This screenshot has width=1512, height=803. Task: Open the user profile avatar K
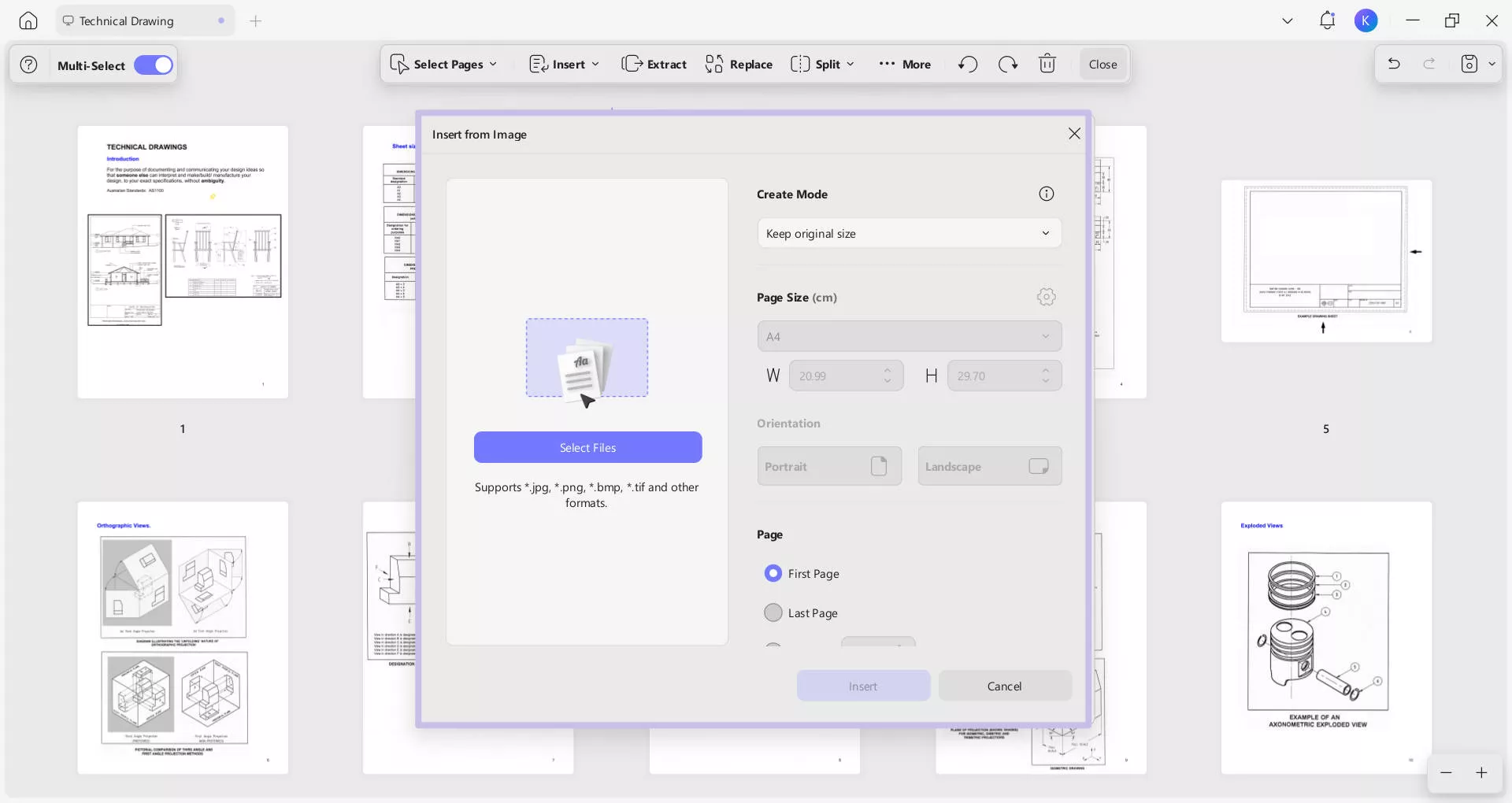pyautogui.click(x=1366, y=21)
